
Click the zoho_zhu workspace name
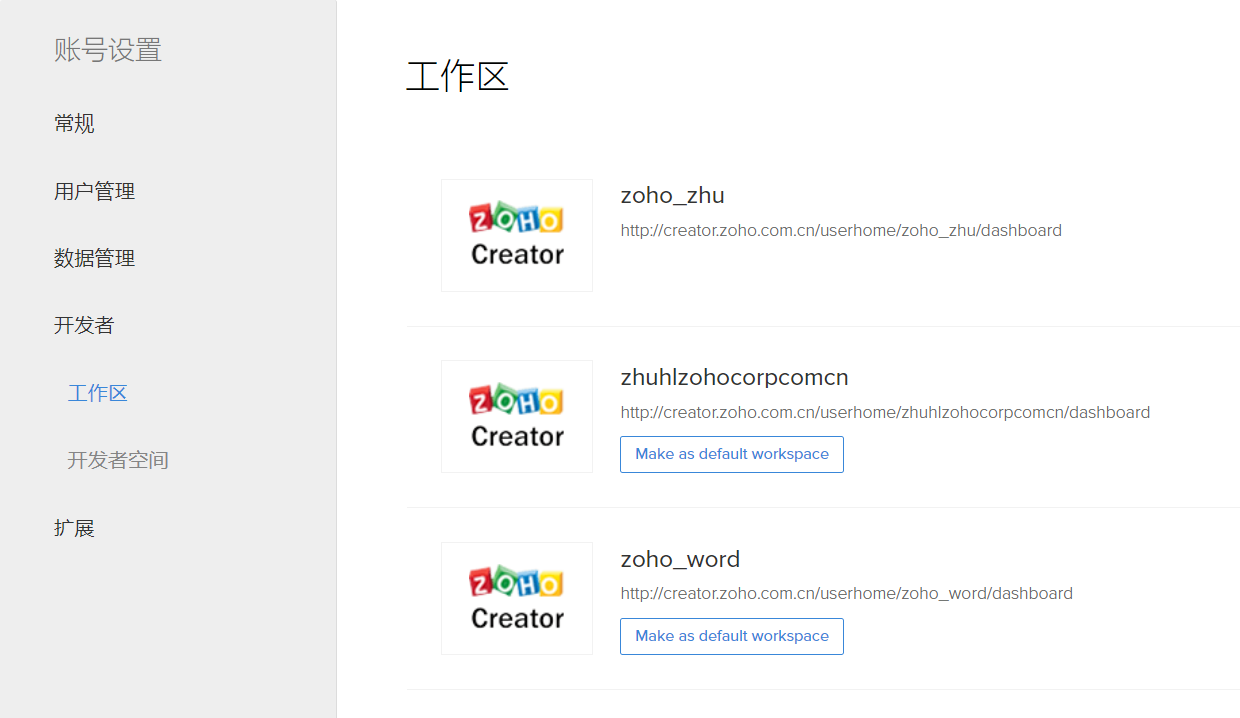pyautogui.click(x=672, y=195)
